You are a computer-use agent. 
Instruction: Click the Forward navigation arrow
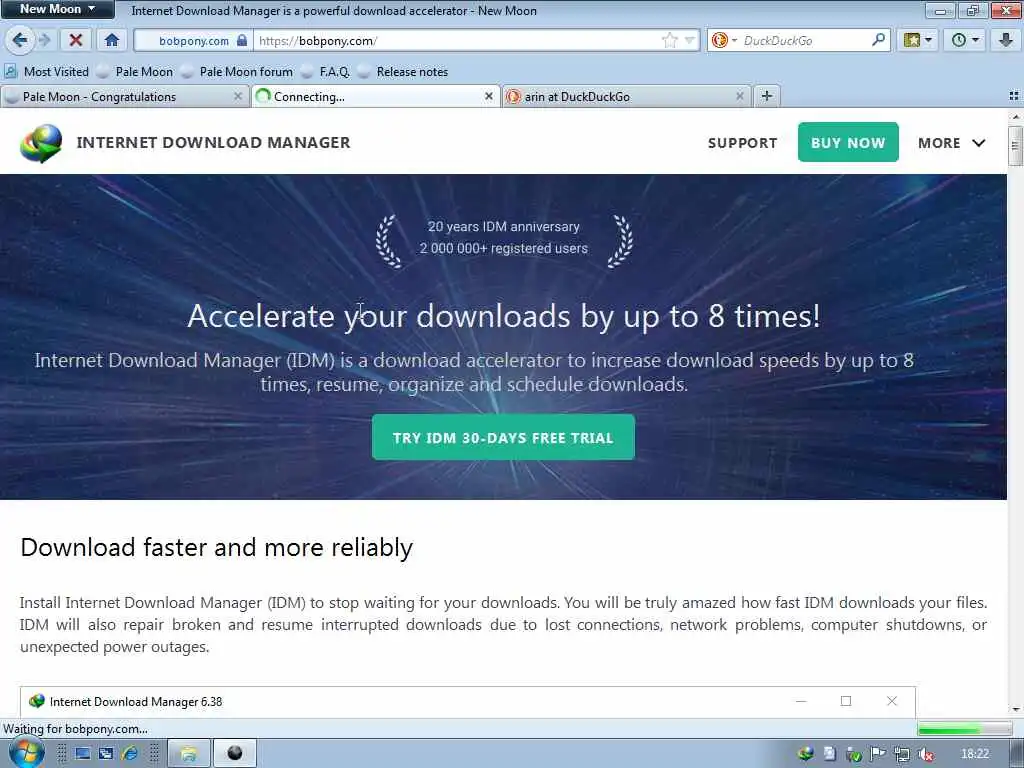click(x=44, y=40)
